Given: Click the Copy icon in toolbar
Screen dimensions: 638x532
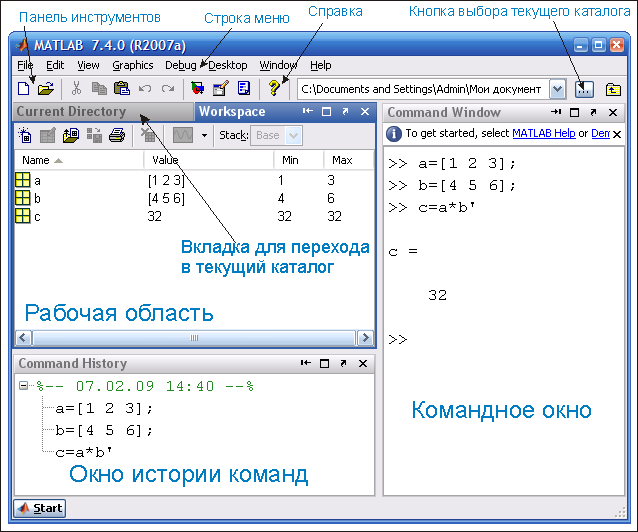Looking at the screenshot, I should coord(99,88).
